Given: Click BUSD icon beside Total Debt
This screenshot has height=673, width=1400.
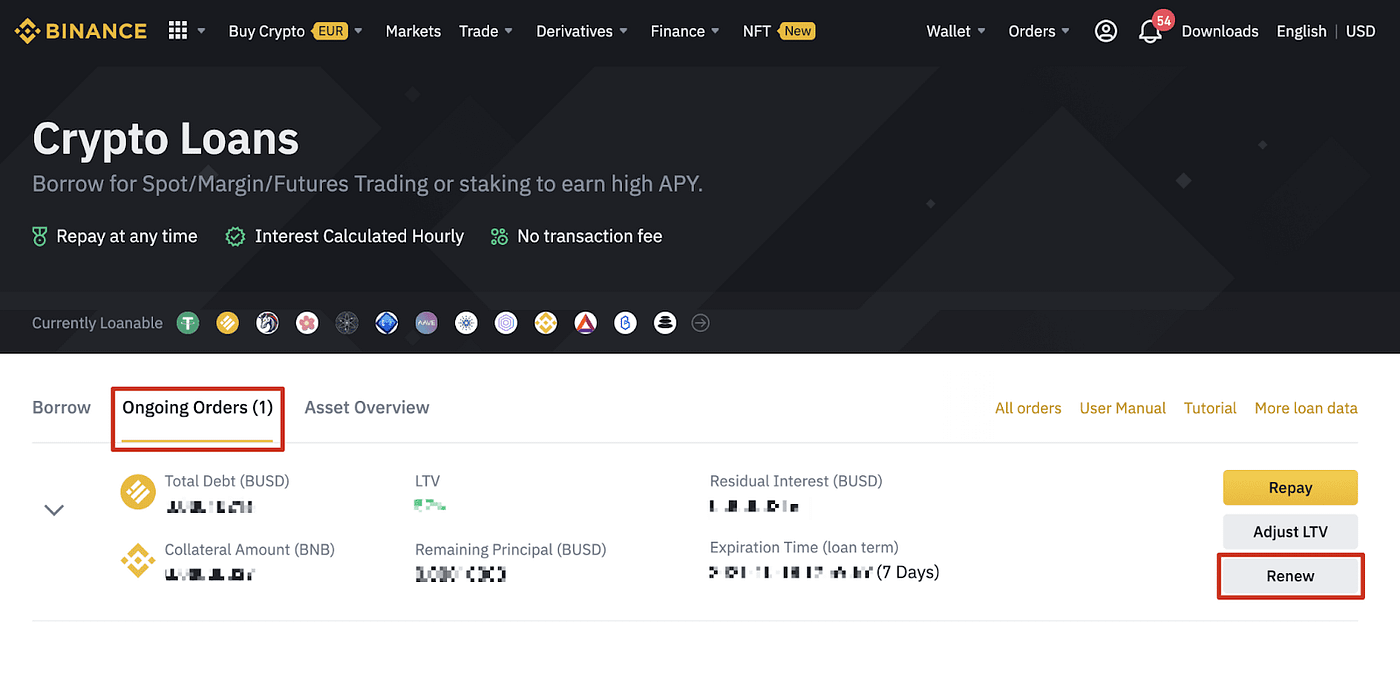Looking at the screenshot, I should pos(138,492).
